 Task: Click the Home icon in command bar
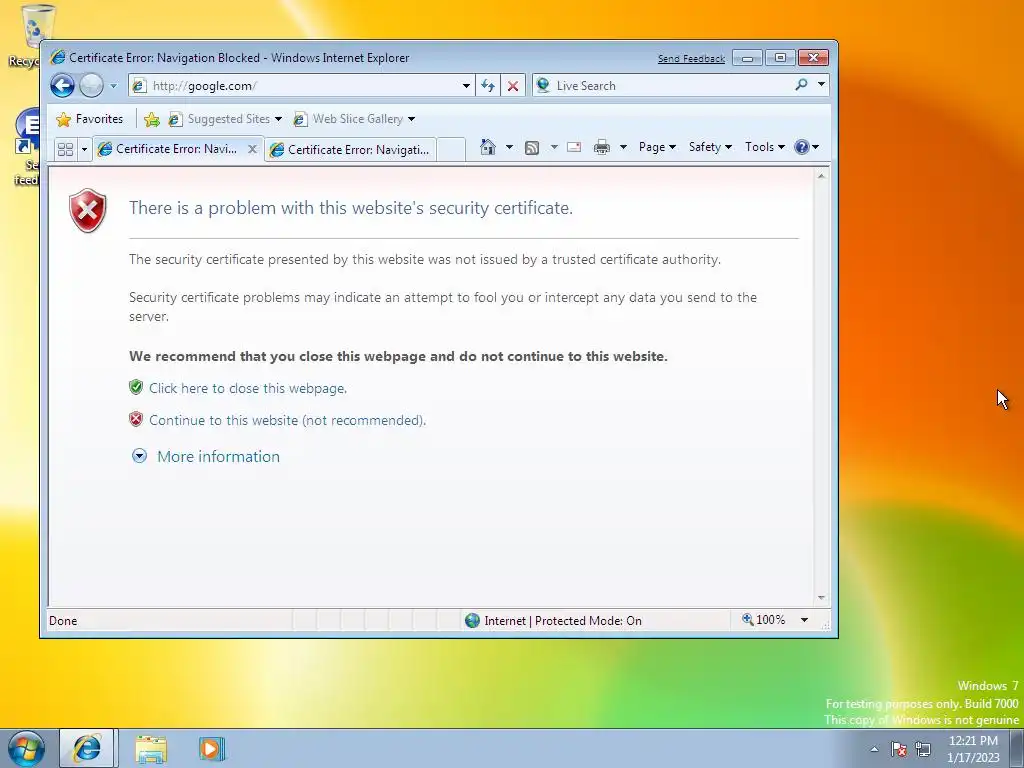click(x=487, y=147)
